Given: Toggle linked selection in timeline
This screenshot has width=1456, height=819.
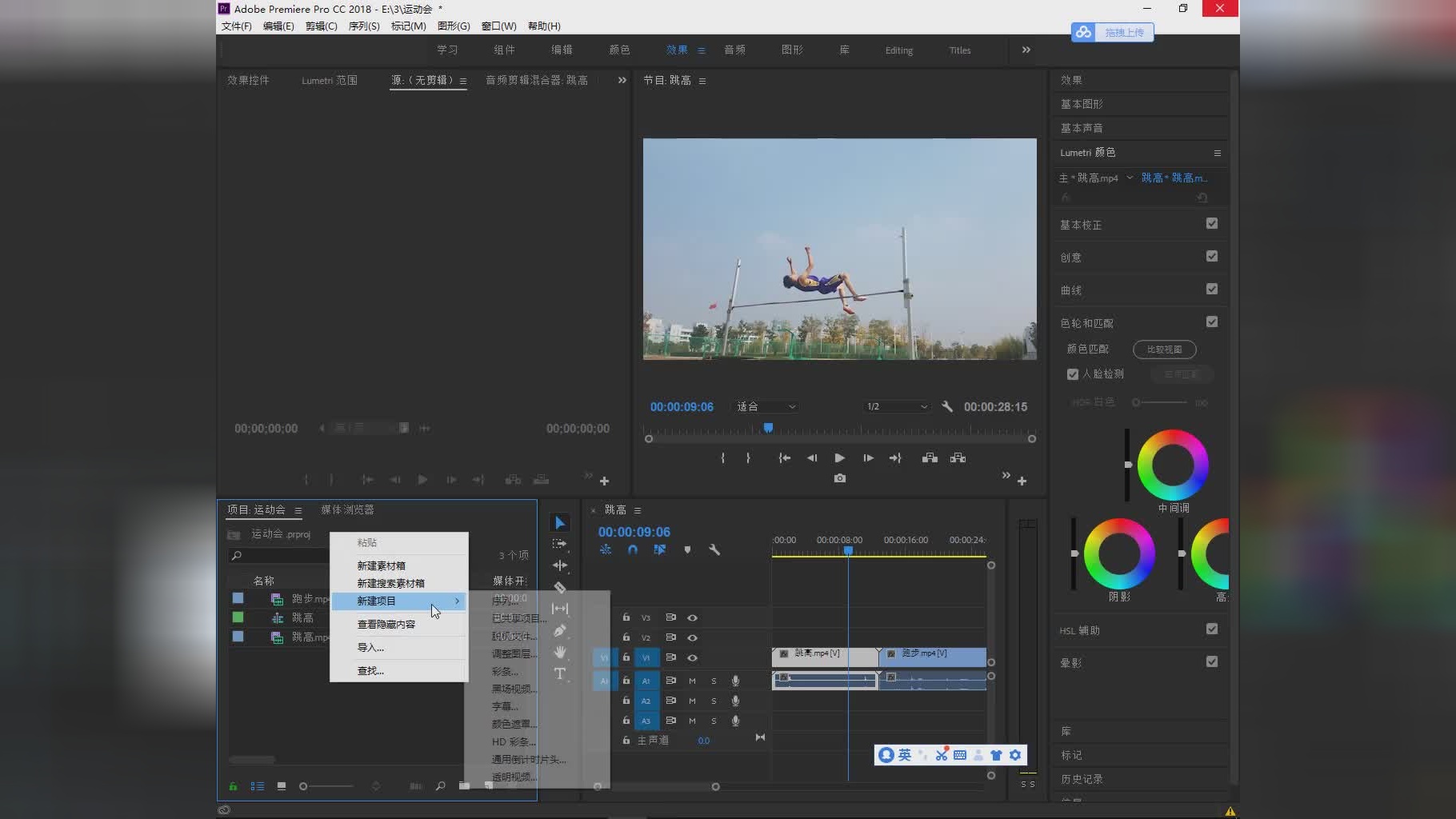Looking at the screenshot, I should (659, 549).
